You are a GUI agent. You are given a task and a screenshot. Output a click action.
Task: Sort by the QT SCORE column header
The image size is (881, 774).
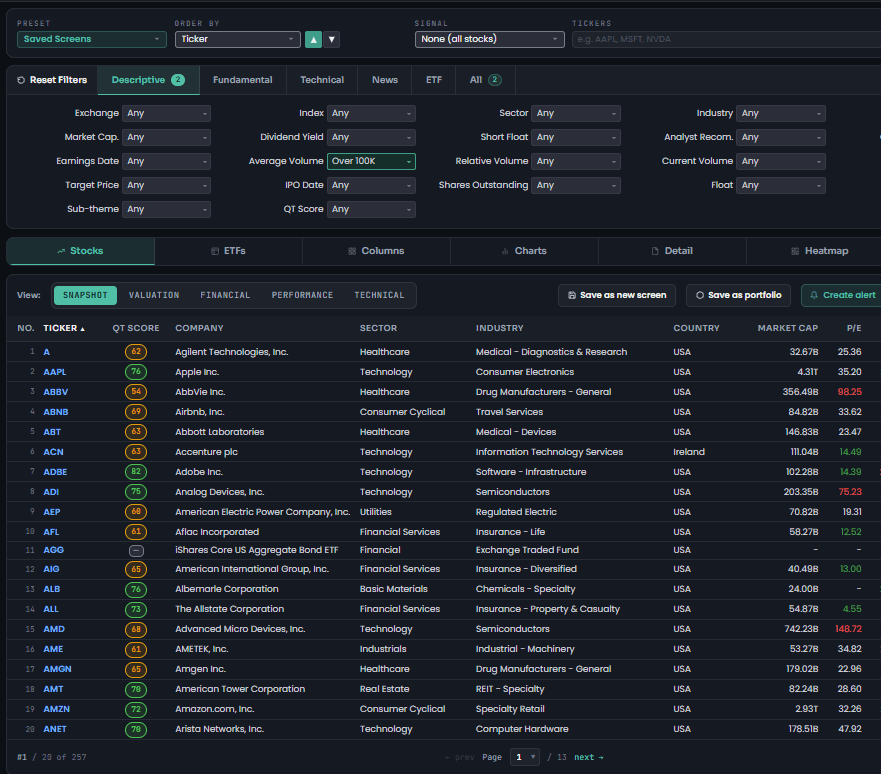(x=136, y=329)
